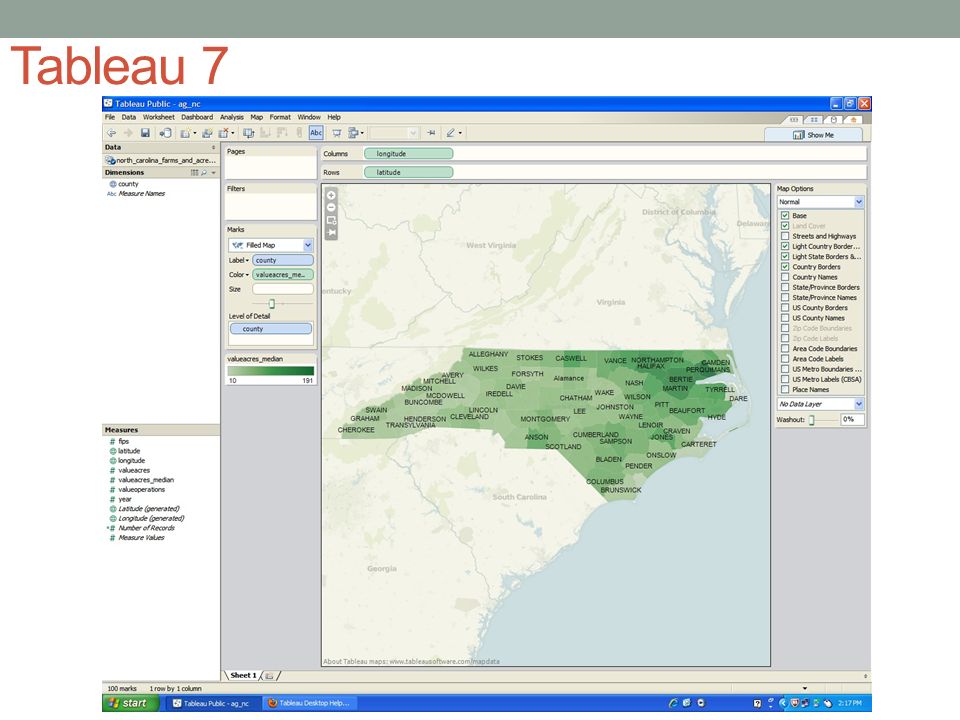The image size is (960, 720).
Task: Open the Color shelf dropdown arrow
Action: click(x=247, y=275)
